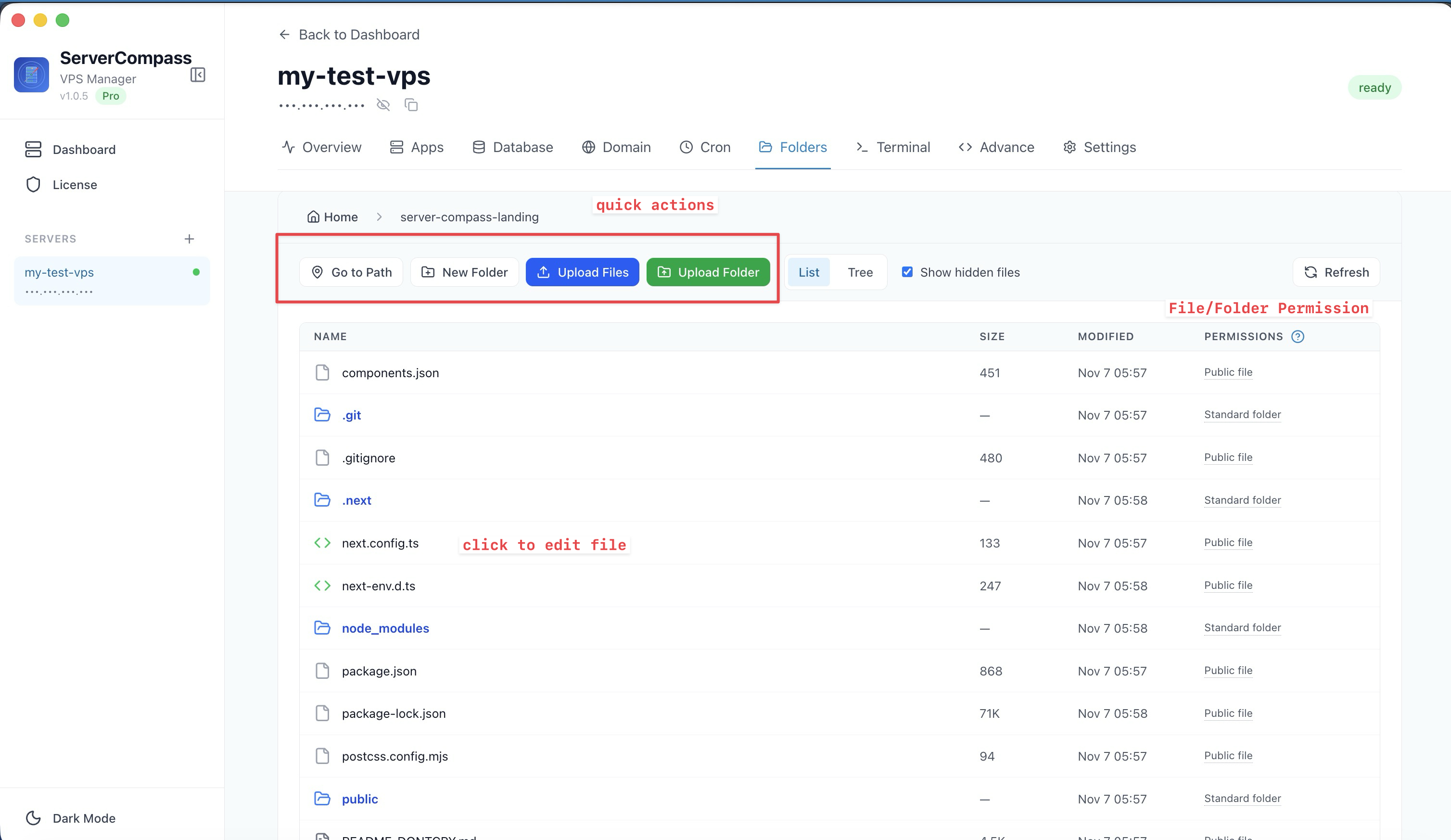This screenshot has width=1451, height=840.
Task: Add a new server with plus icon
Action: [x=189, y=239]
